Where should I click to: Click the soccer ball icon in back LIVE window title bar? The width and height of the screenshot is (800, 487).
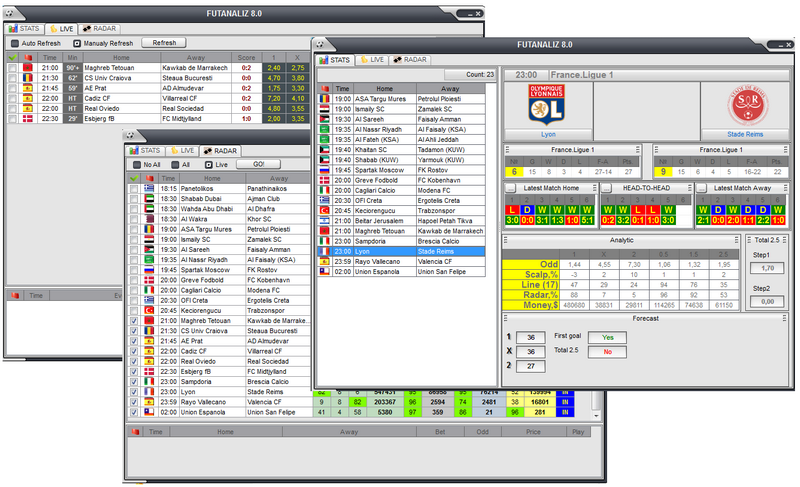pos(10,13)
